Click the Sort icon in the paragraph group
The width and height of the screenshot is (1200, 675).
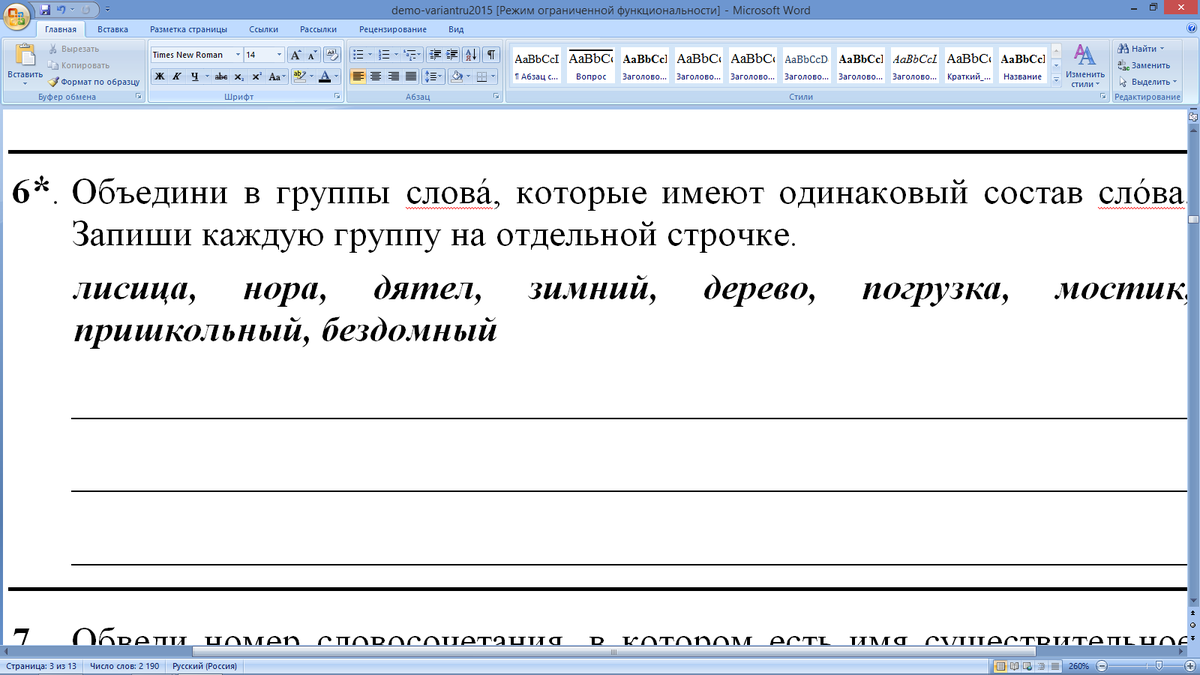tap(472, 55)
